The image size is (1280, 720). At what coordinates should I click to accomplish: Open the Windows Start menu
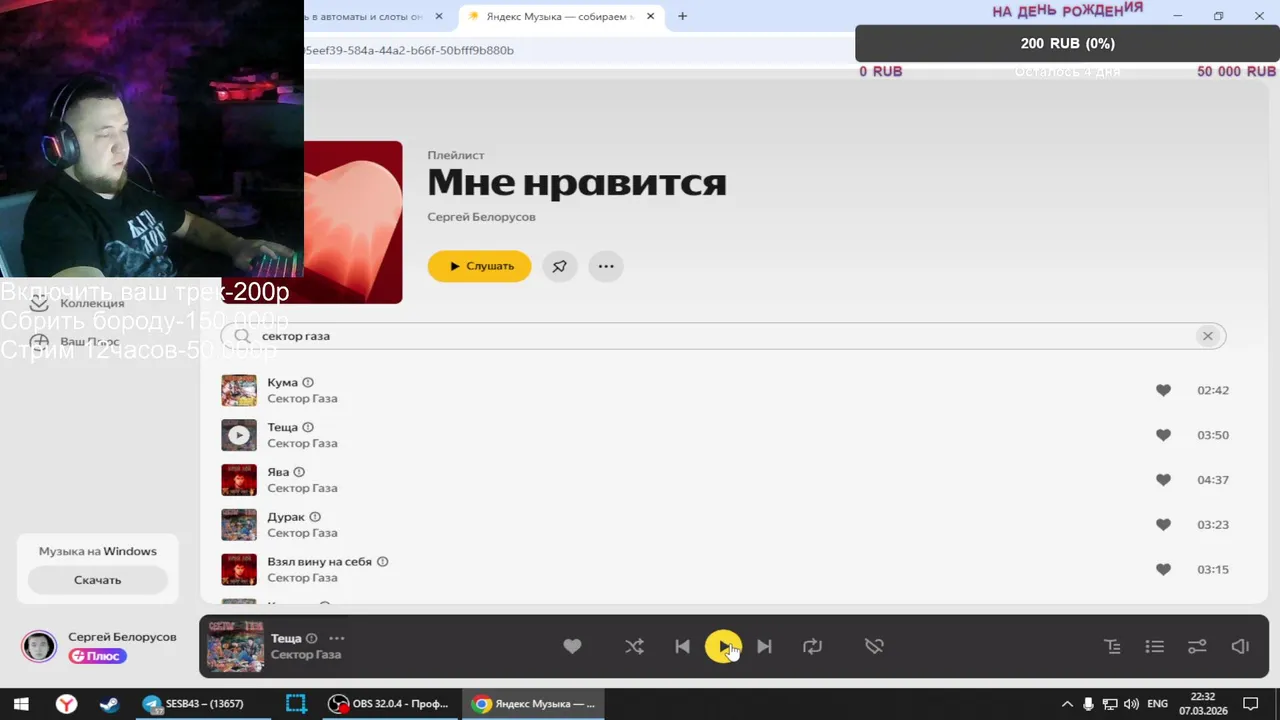point(20,704)
